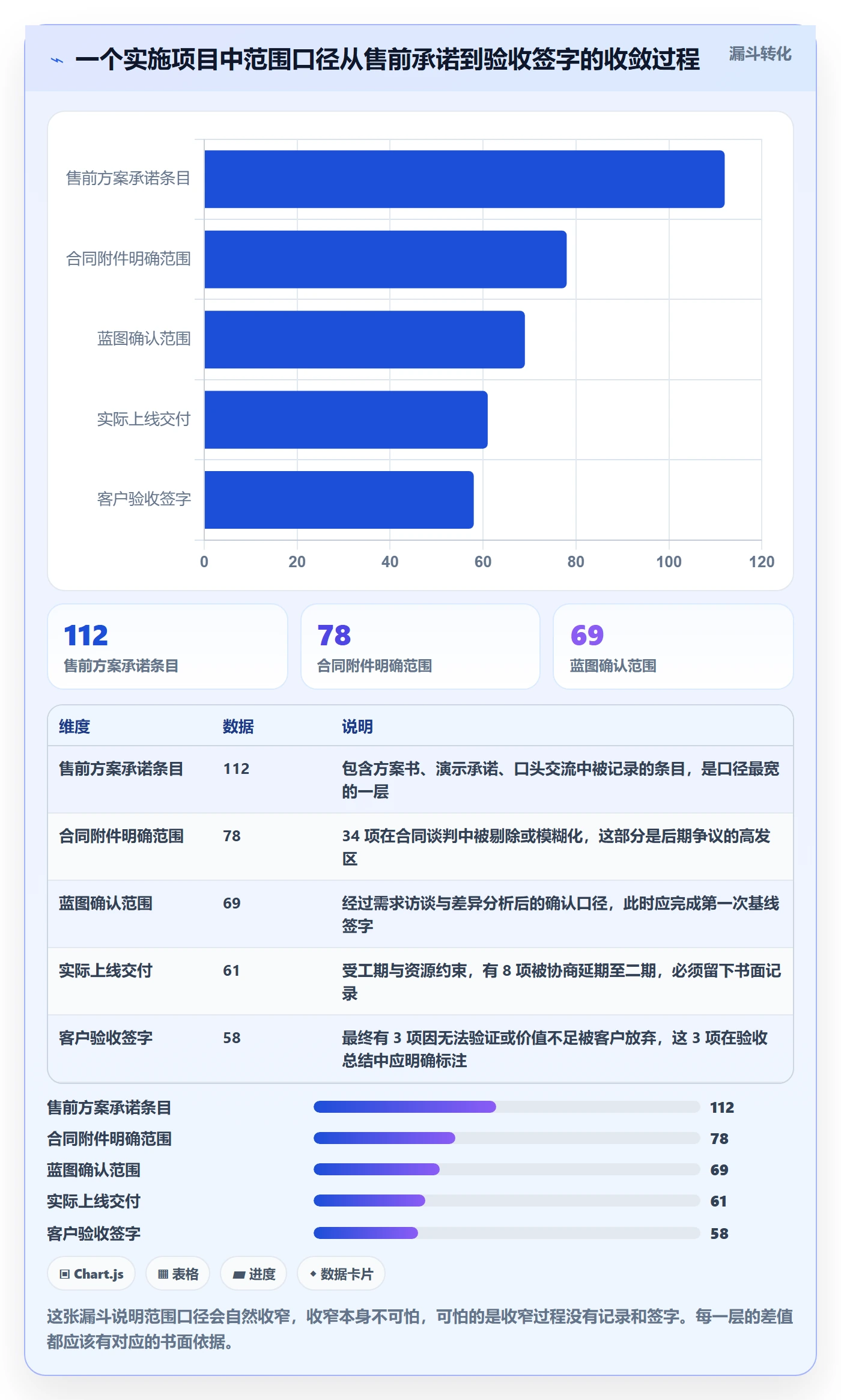Click the 实际上线交付 progress bar
Image resolution: width=841 pixels, height=1400 pixels.
click(507, 1201)
